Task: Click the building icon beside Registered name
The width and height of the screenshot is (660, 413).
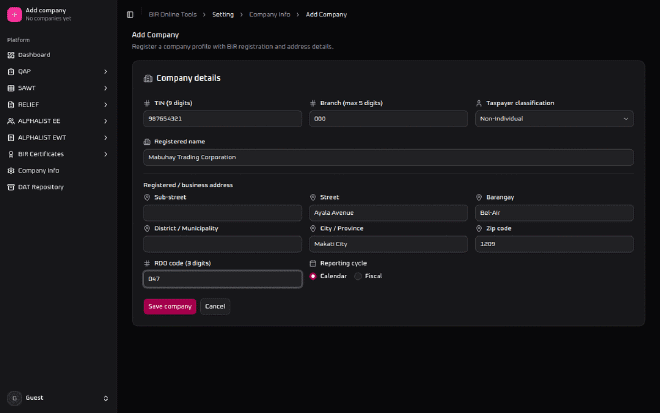Action: 147,142
